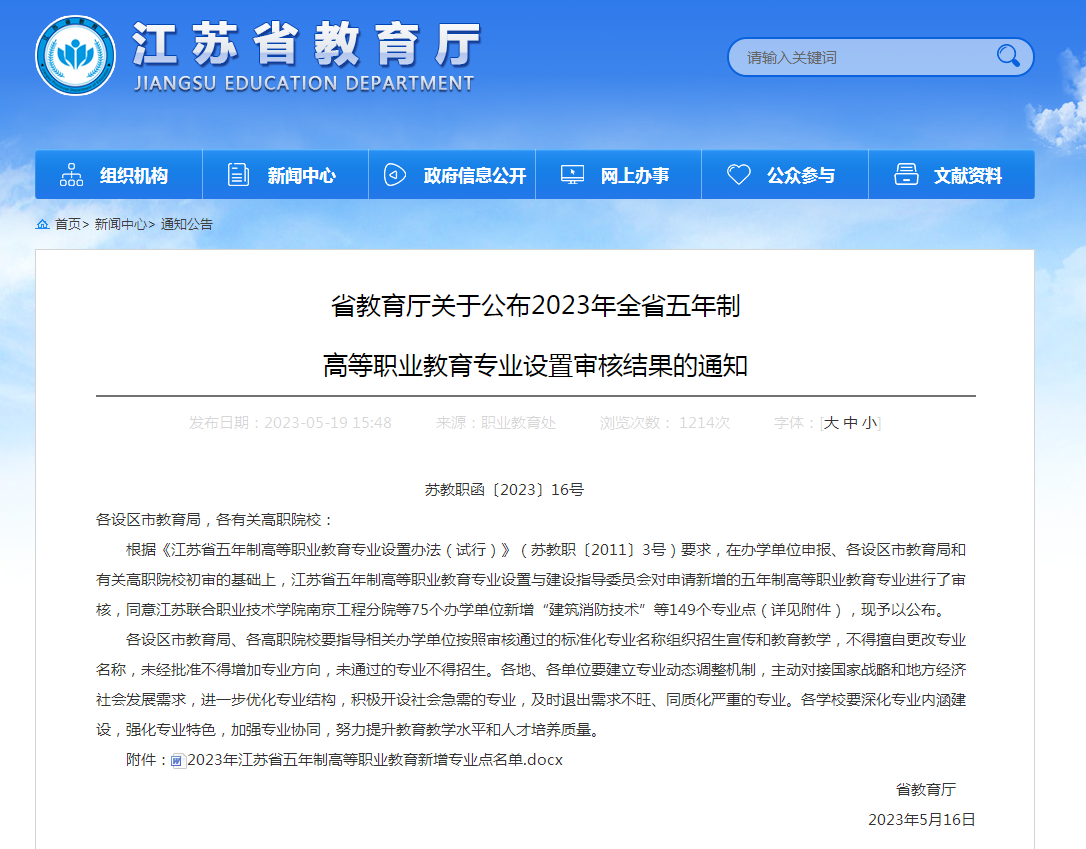Viewport: 1086px width, 849px height.
Task: Click the publish date 2023-05-19 15:48
Action: pos(328,422)
